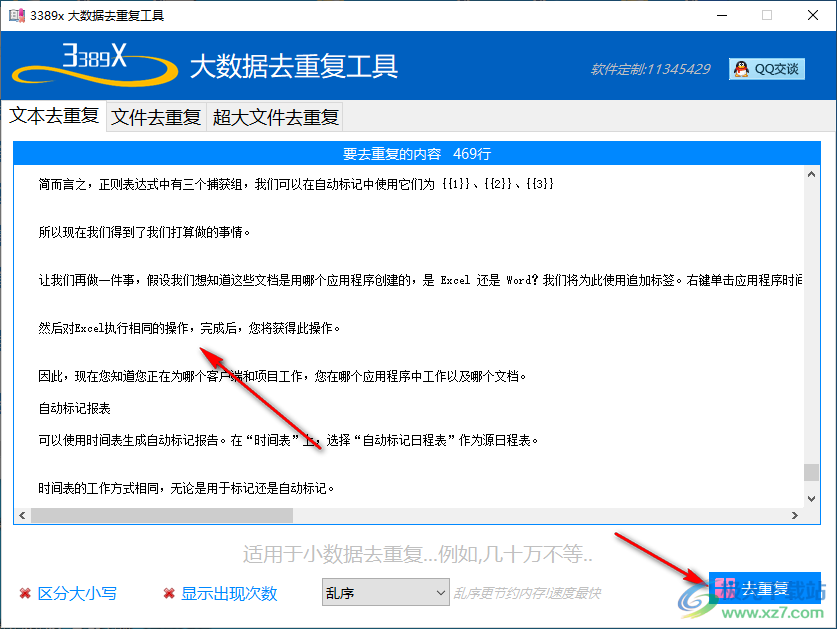Click the 去重复 button
Viewport: 837px width, 629px height.
(764, 588)
